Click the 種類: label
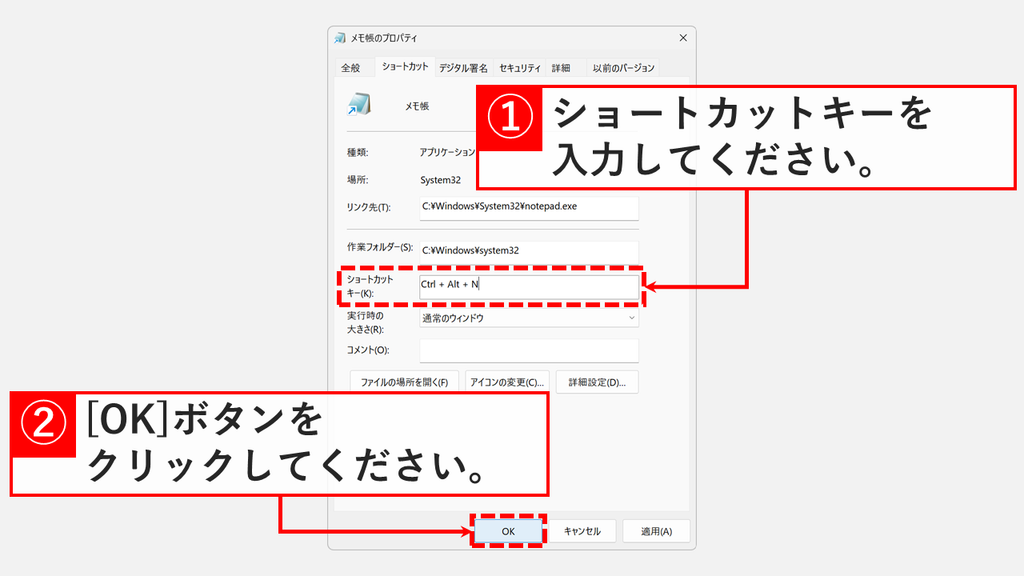Screen dimensions: 1024x576 357,153
